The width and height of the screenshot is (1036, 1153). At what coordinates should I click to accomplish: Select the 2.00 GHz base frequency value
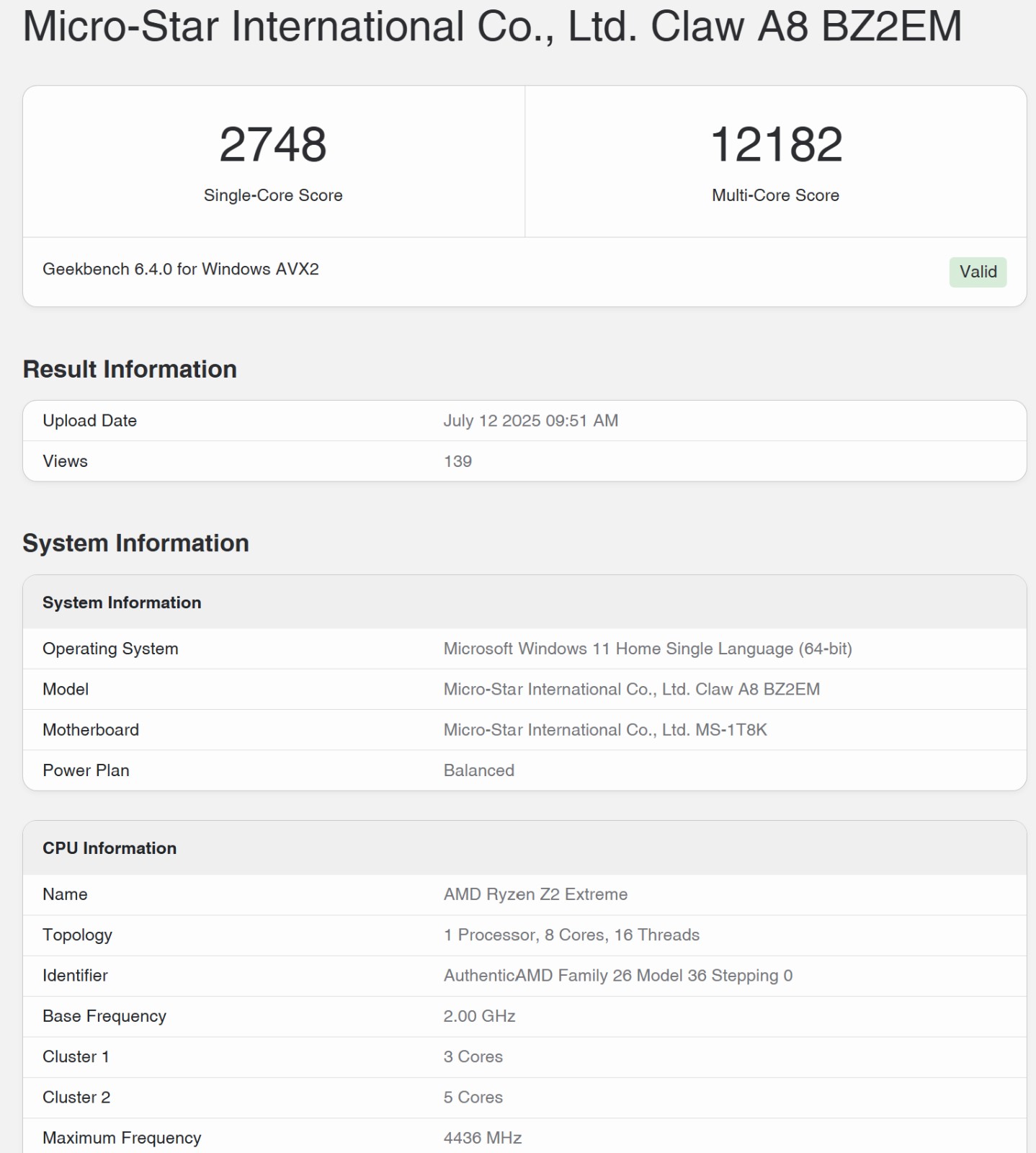[x=480, y=1016]
